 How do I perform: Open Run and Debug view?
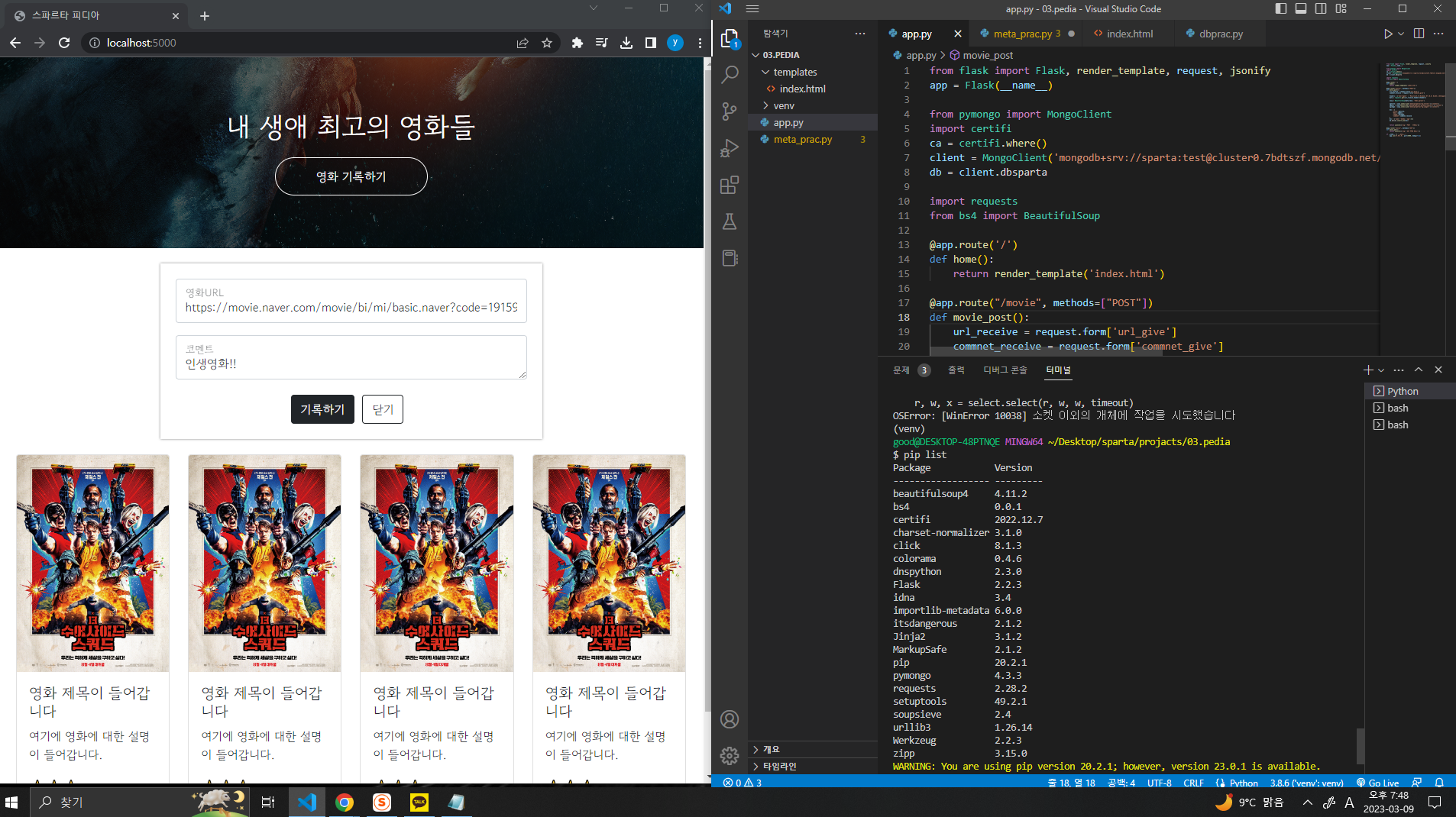tap(730, 148)
